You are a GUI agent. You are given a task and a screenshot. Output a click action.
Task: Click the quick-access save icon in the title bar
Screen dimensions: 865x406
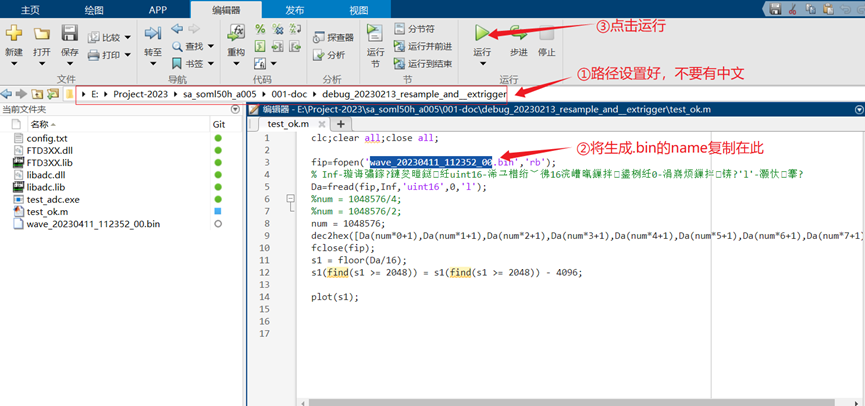coord(775,8)
